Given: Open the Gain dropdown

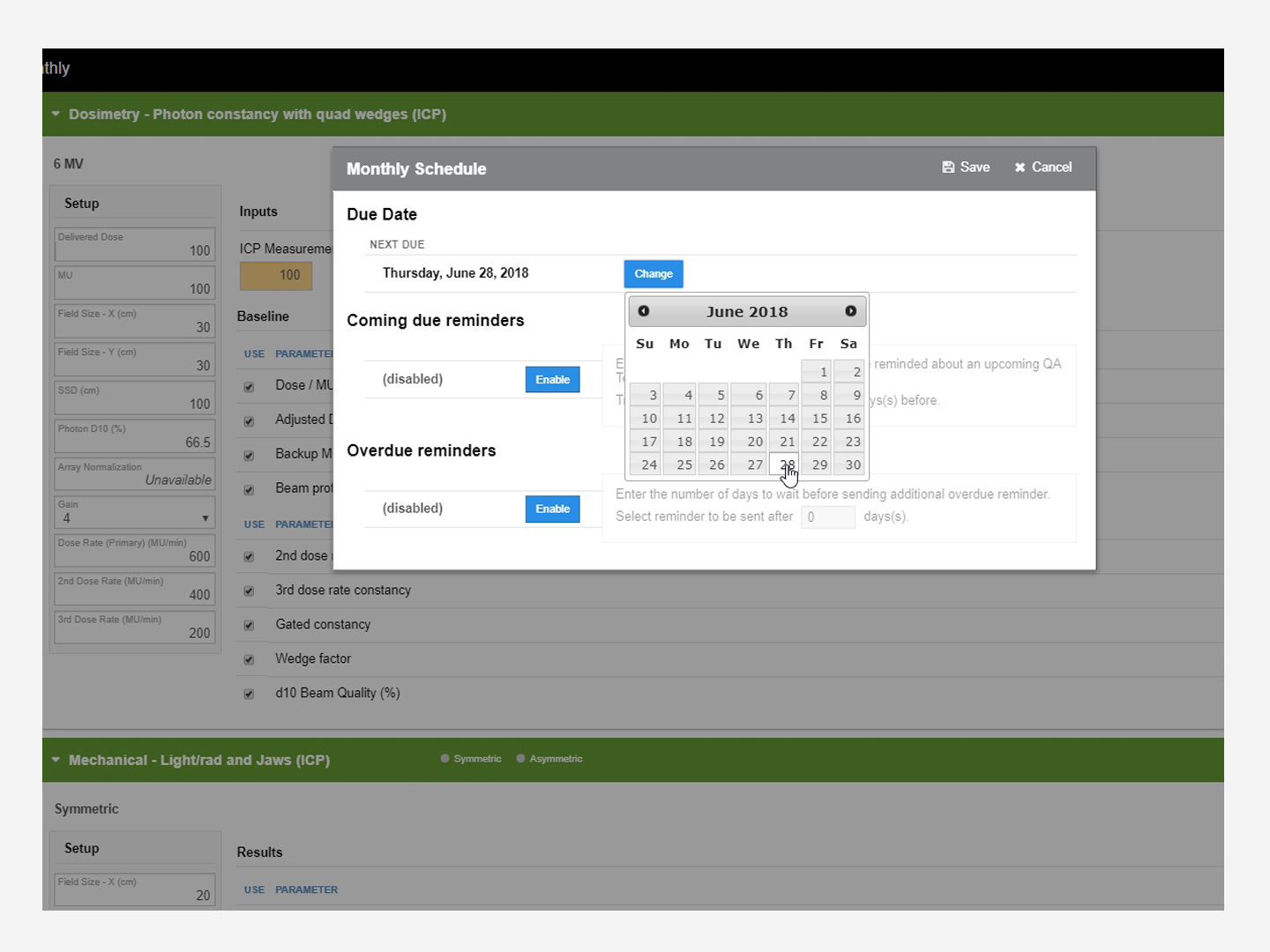Looking at the screenshot, I should (134, 512).
